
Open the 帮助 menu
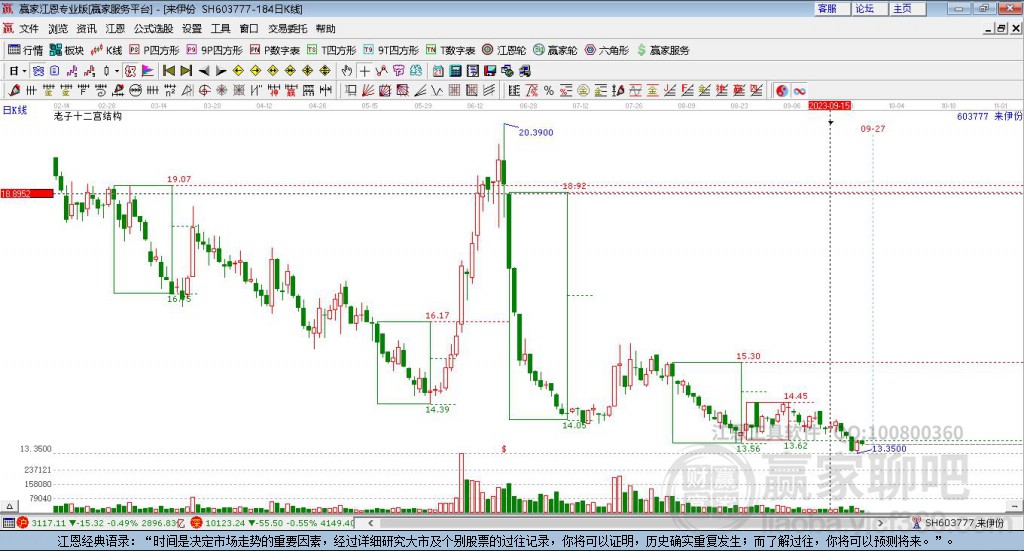pos(325,29)
